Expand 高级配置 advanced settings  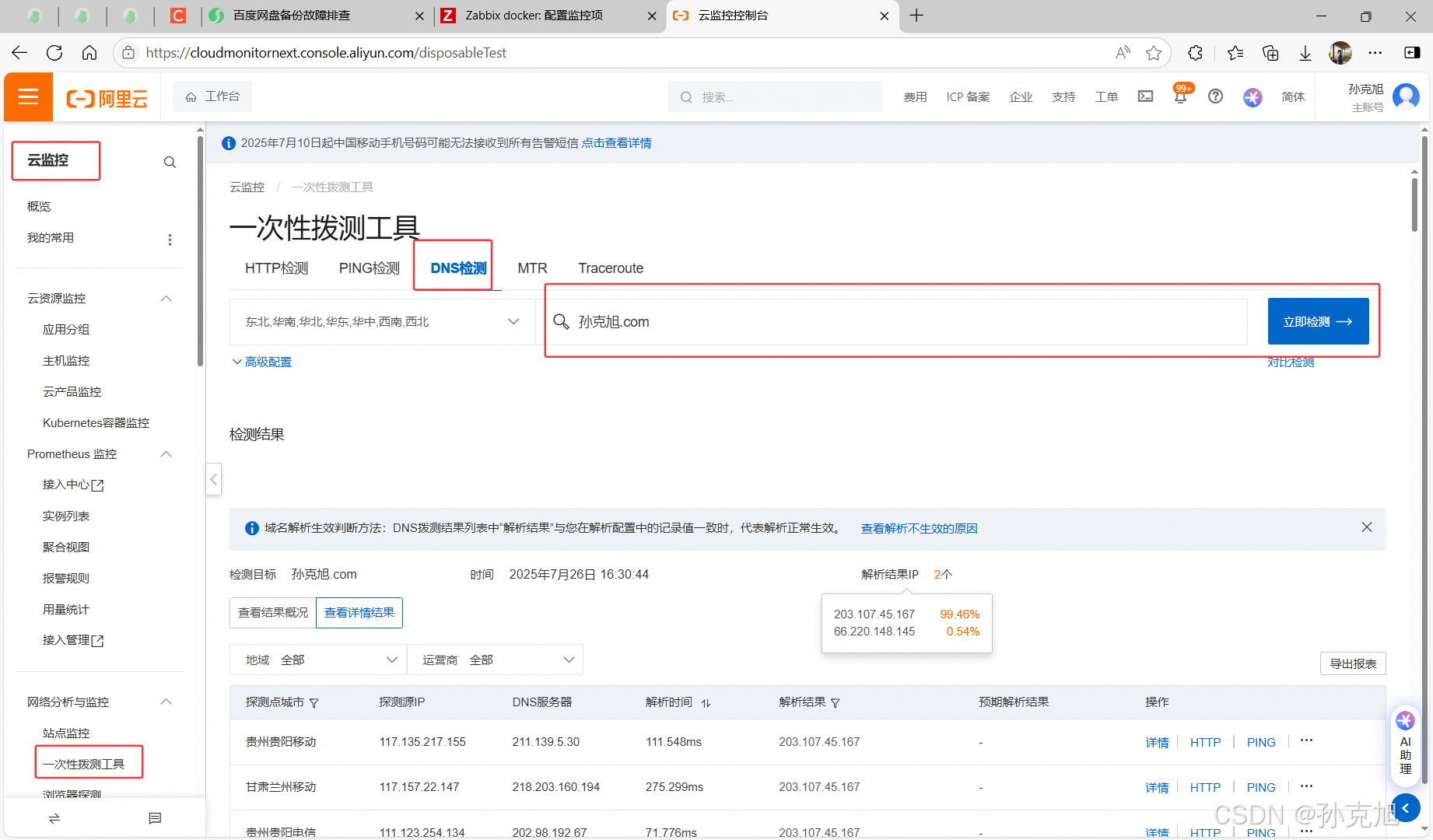(261, 362)
